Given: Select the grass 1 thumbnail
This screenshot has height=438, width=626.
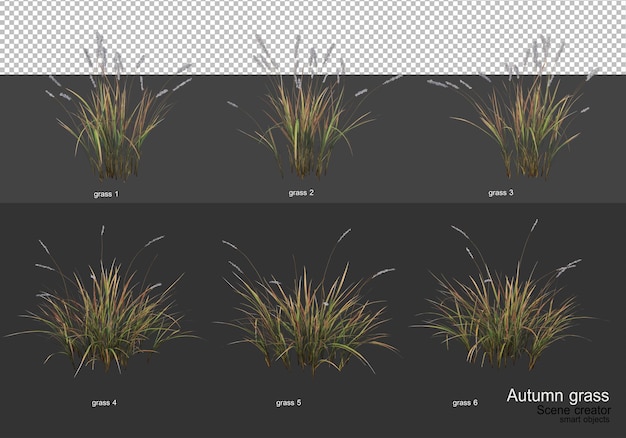Looking at the screenshot, I should (x=118, y=108).
